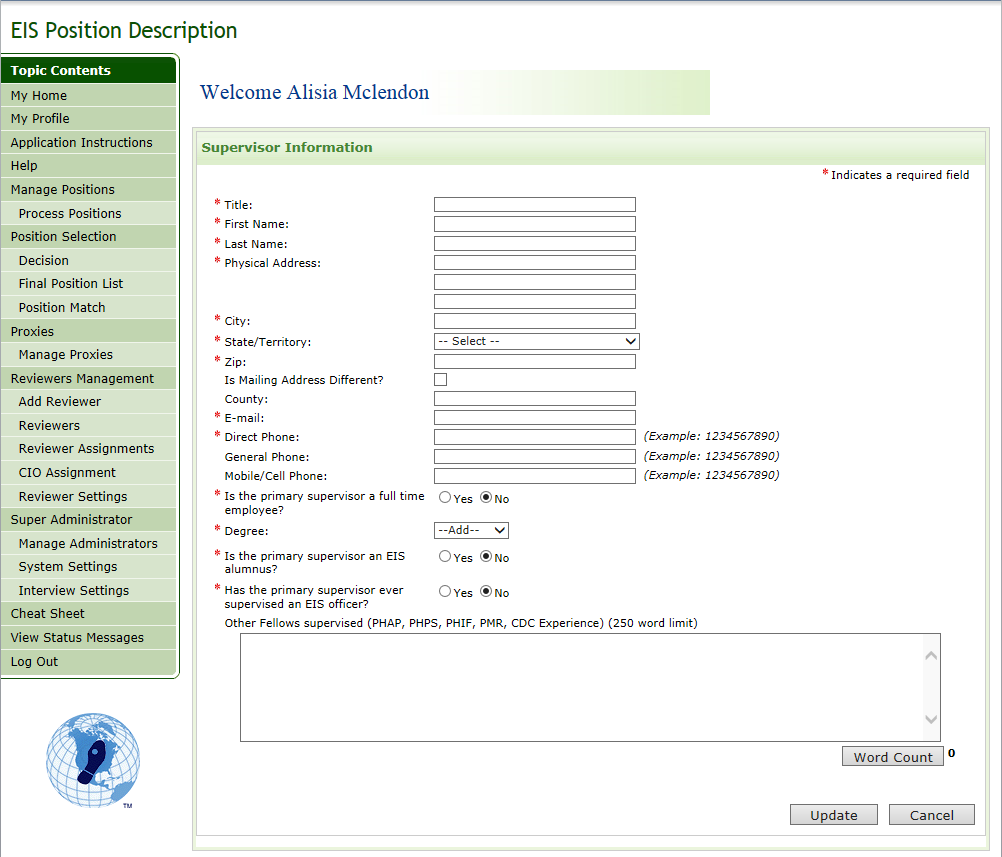Choose No for supervised an EIS officer
The height and width of the screenshot is (857, 1002).
point(487,592)
